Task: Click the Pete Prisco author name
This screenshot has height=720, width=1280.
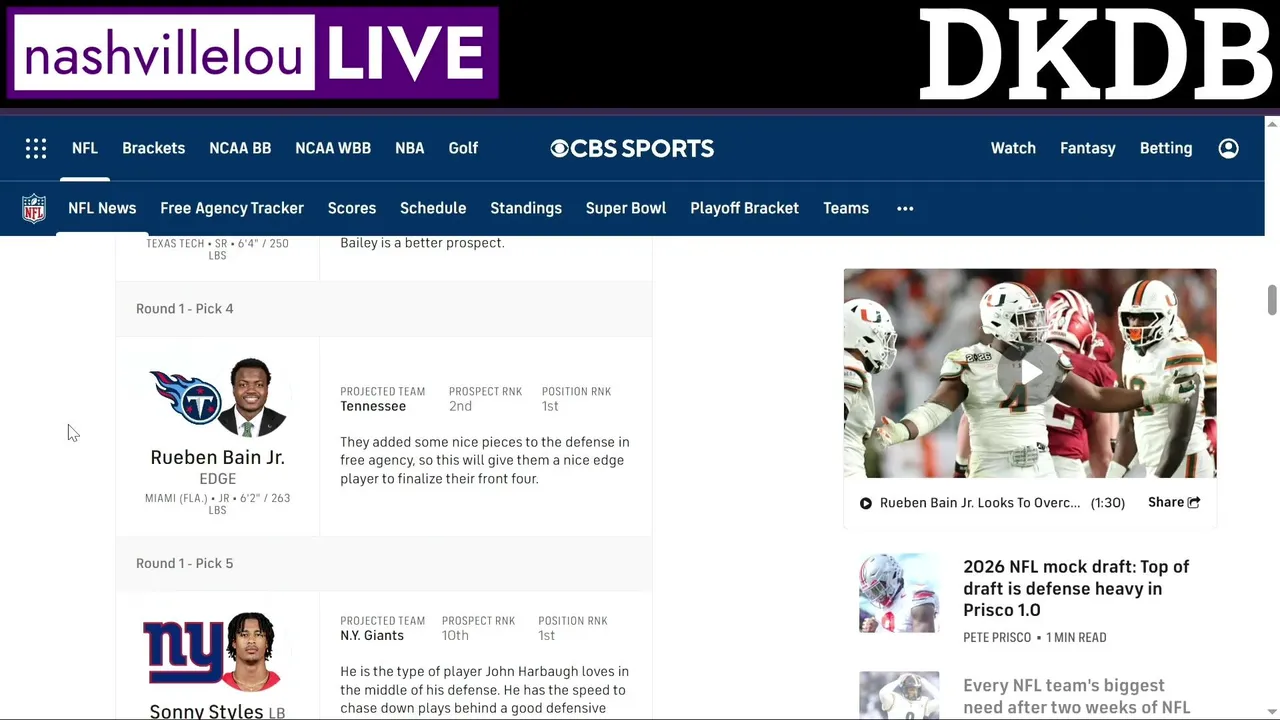Action: coord(997,638)
